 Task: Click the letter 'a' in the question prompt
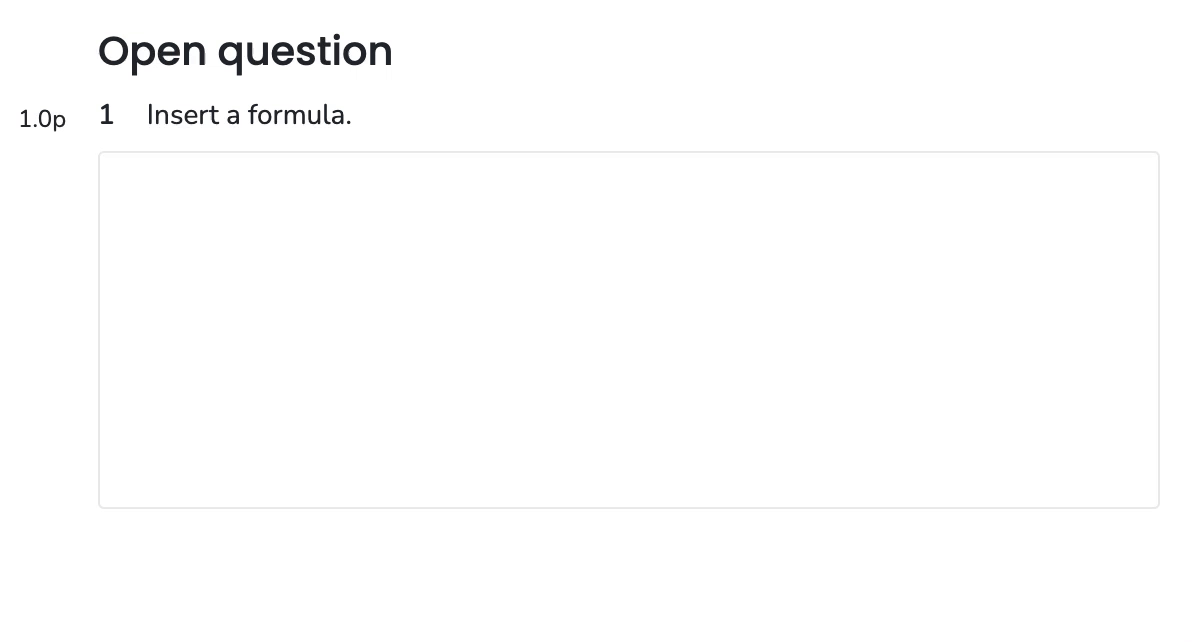[x=233, y=116]
